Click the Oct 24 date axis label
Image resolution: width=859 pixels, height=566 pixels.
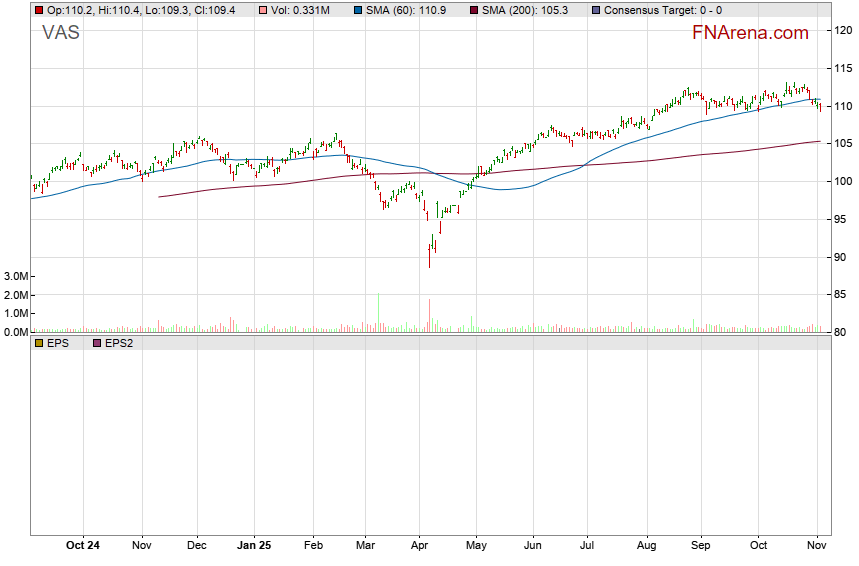pyautogui.click(x=82, y=546)
